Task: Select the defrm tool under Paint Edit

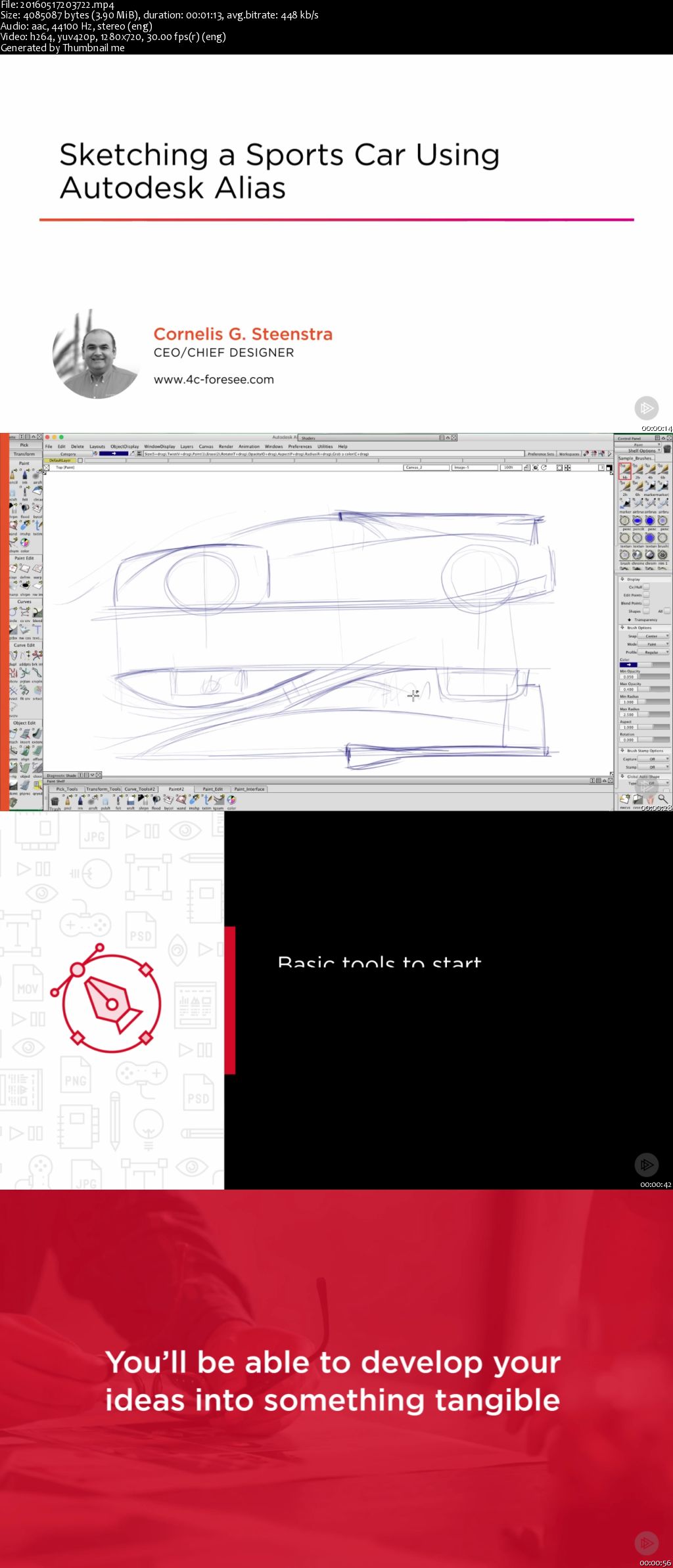Action: point(25,570)
